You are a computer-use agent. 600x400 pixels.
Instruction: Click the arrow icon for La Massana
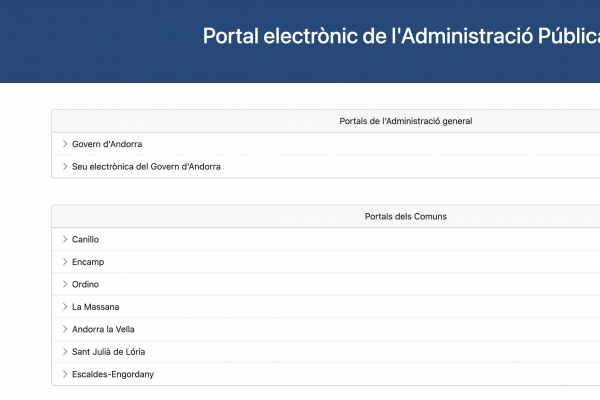pos(65,307)
